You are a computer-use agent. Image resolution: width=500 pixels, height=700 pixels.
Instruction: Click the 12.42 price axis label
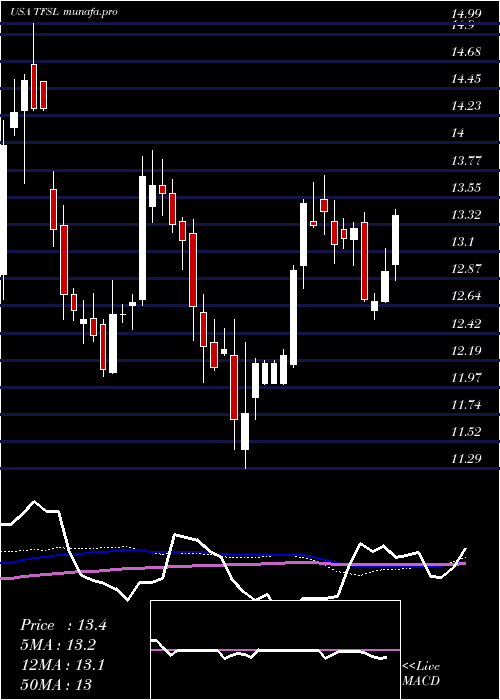pos(466,324)
